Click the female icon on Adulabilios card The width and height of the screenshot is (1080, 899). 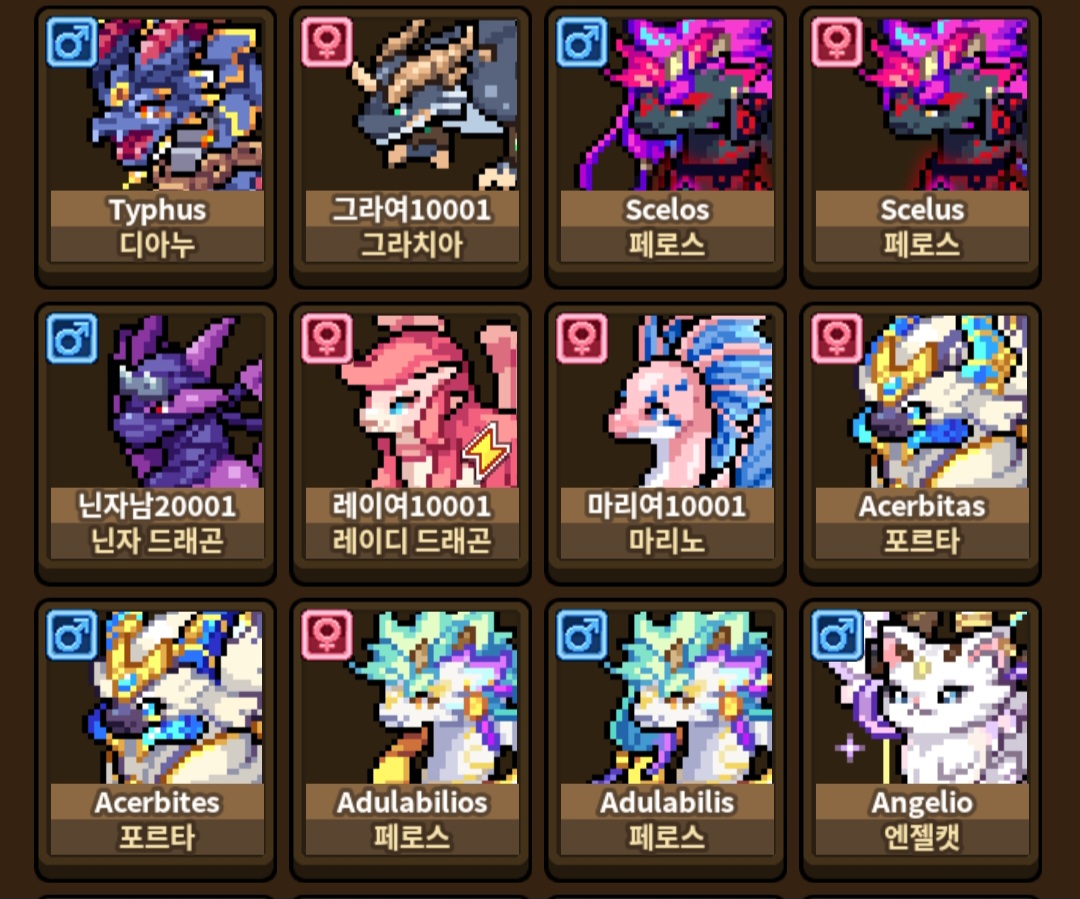click(x=326, y=634)
